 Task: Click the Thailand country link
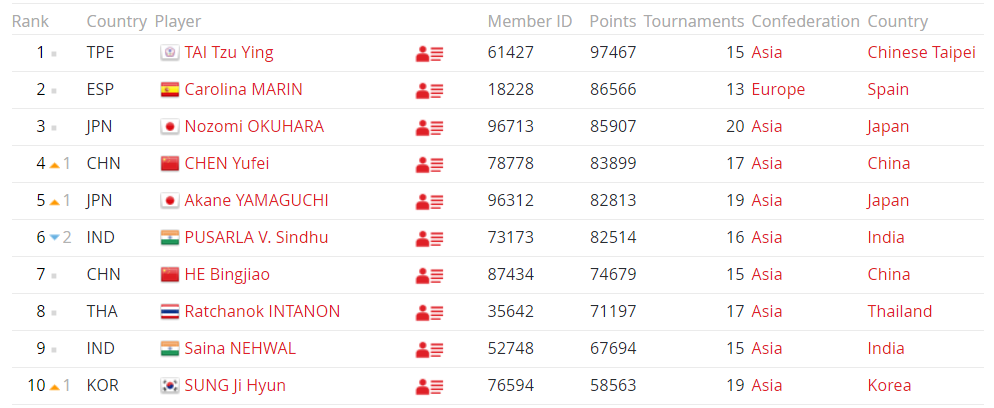[899, 312]
